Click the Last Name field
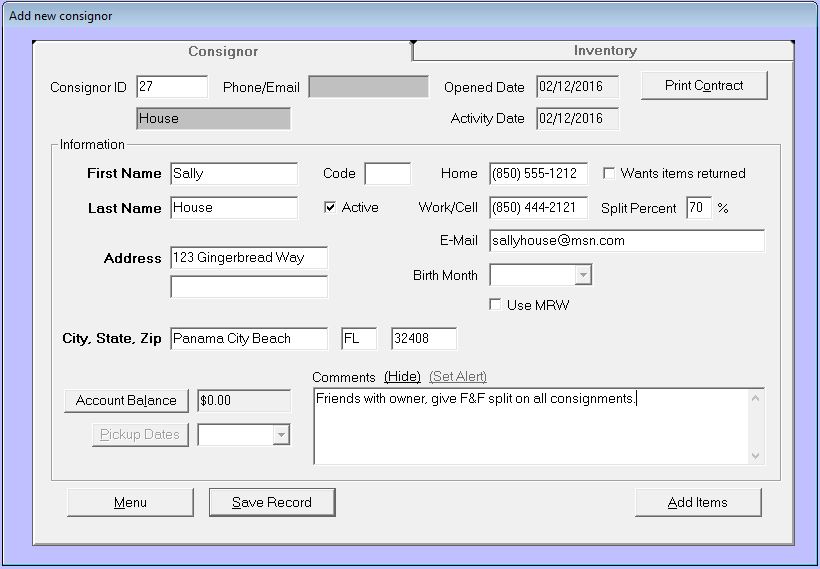Image resolution: width=820 pixels, height=569 pixels. 234,208
